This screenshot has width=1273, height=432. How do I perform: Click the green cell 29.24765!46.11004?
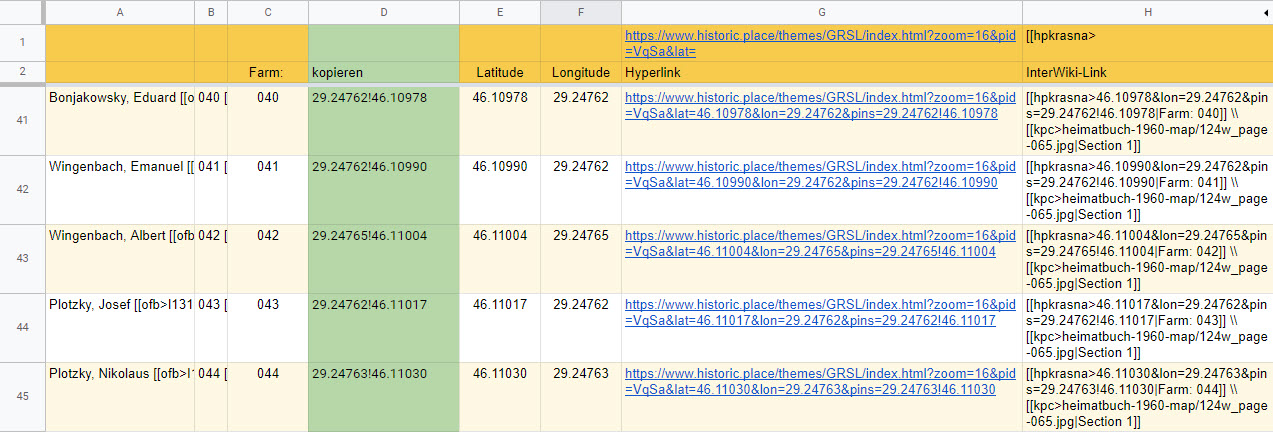click(x=384, y=259)
